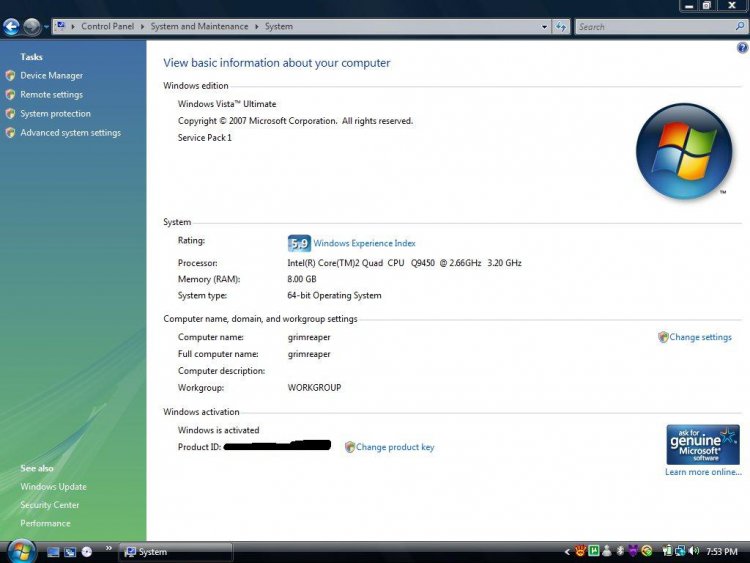The image size is (750, 563).
Task: Click the shield icon next to Device Manager
Action: pyautogui.click(x=11, y=75)
